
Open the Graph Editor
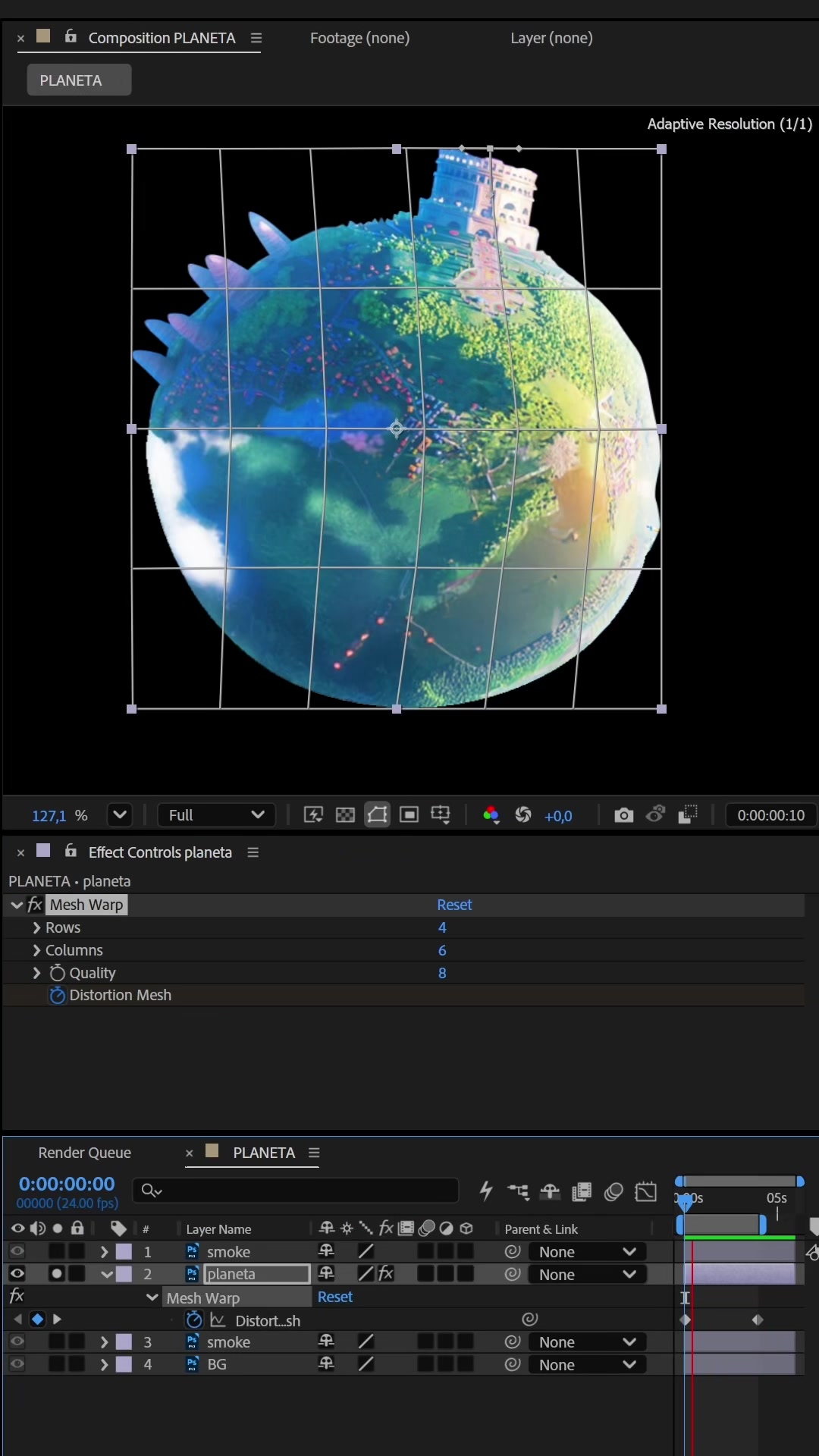click(x=645, y=1191)
